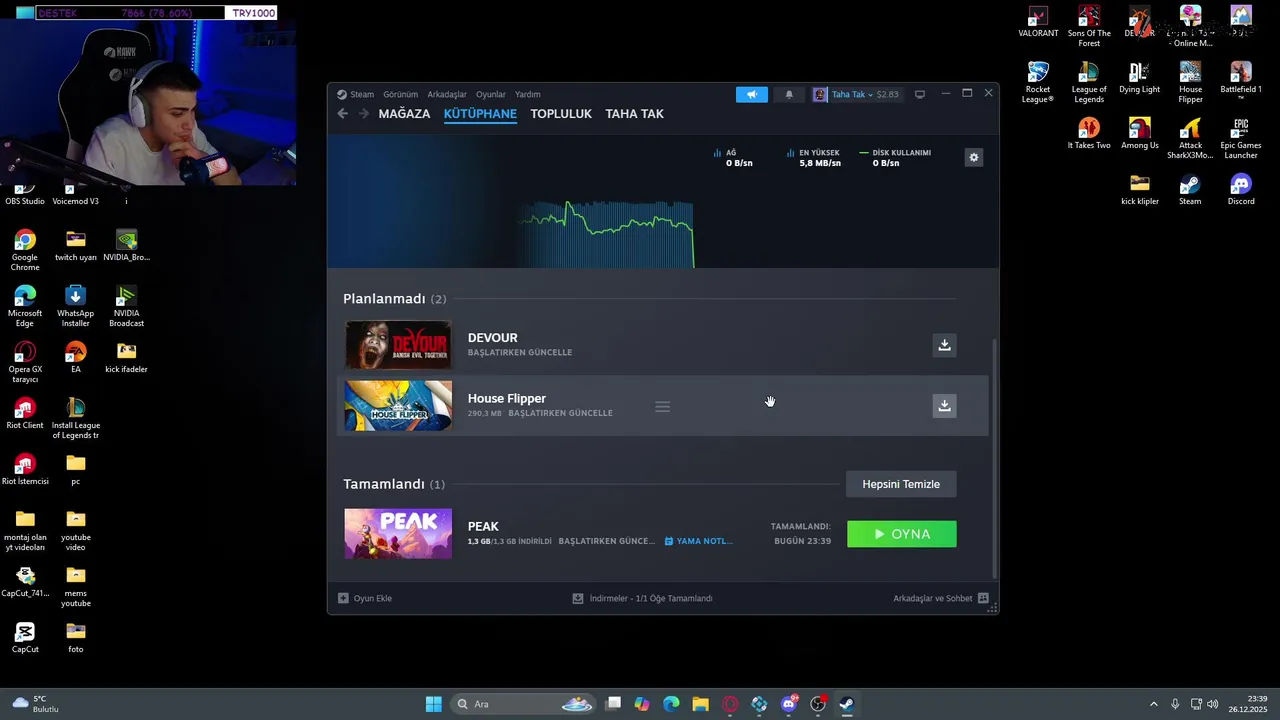Go to the MAĞAZA tab
This screenshot has width=1280, height=720.
404,114
